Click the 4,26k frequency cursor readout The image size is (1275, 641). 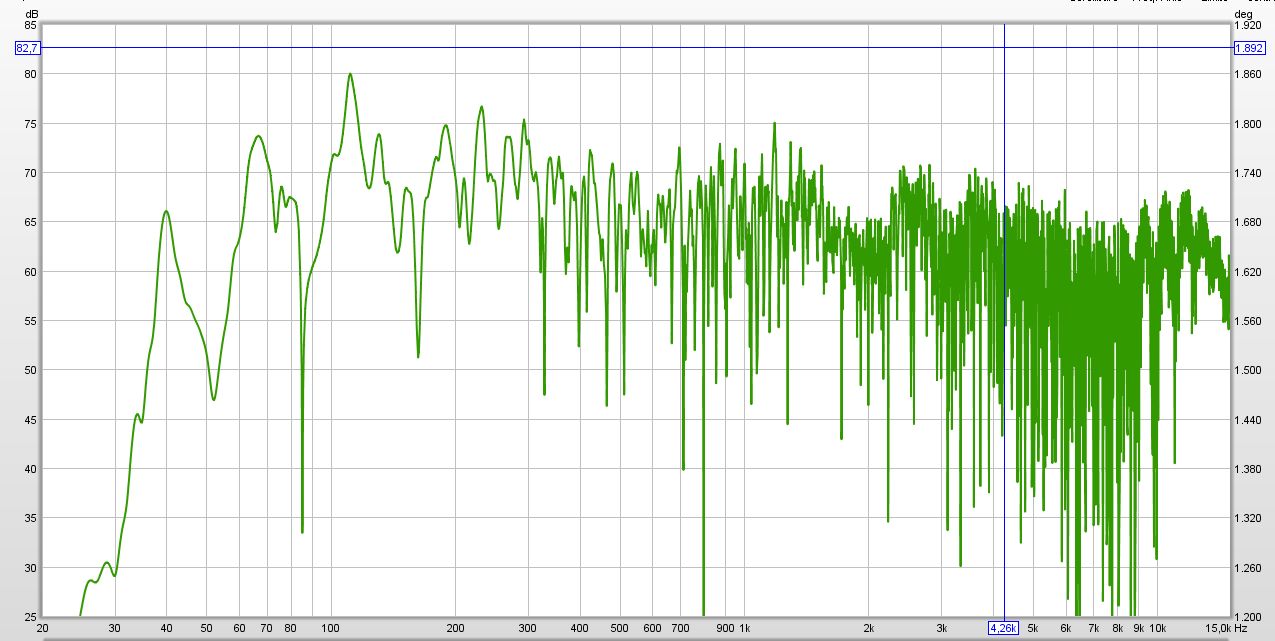[1004, 628]
